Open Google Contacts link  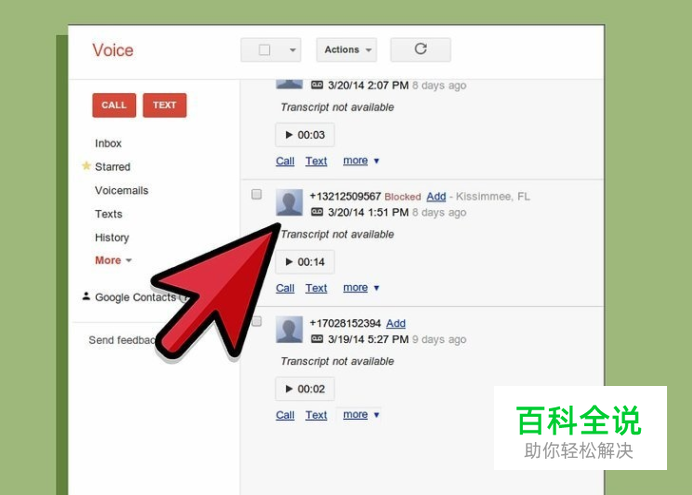[x=135, y=297]
